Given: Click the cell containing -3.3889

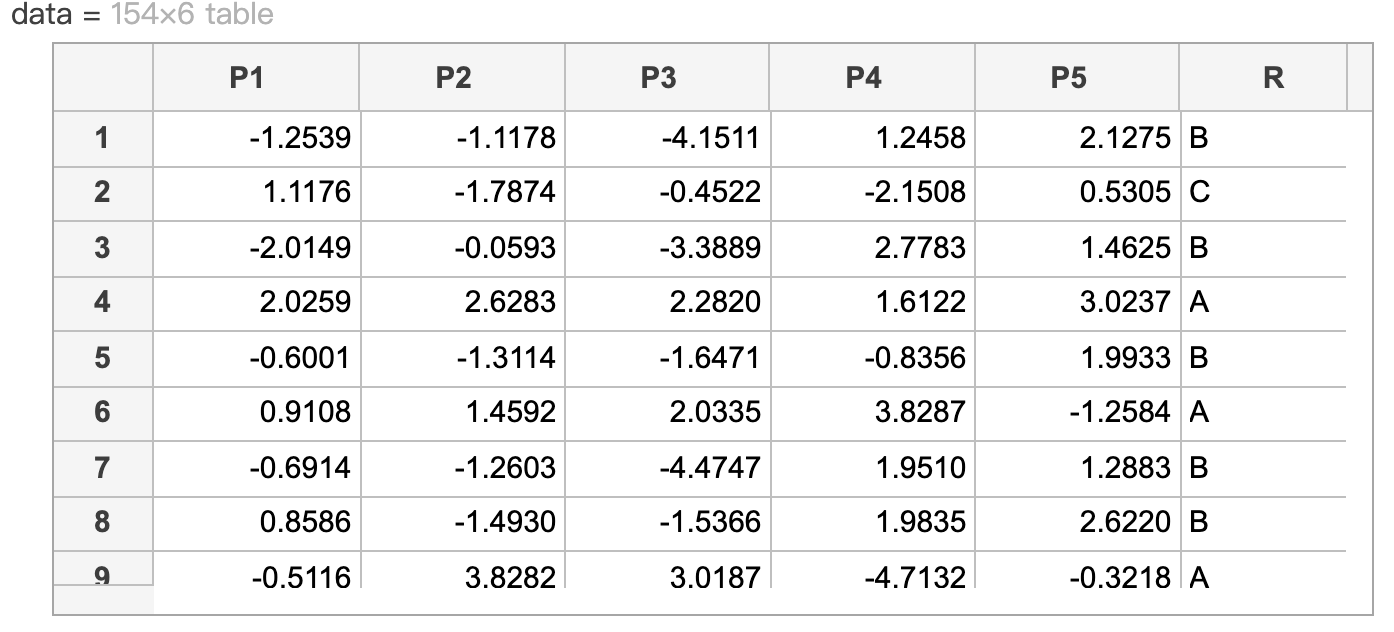Looking at the screenshot, I should (667, 248).
